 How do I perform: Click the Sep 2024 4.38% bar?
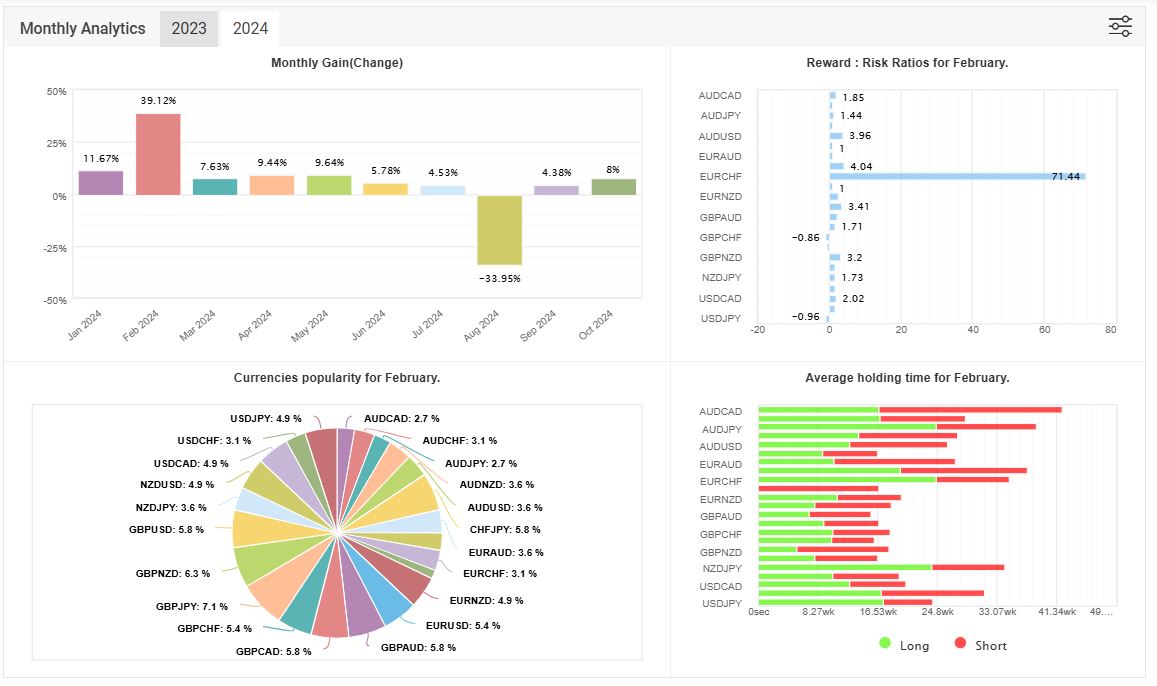click(556, 190)
